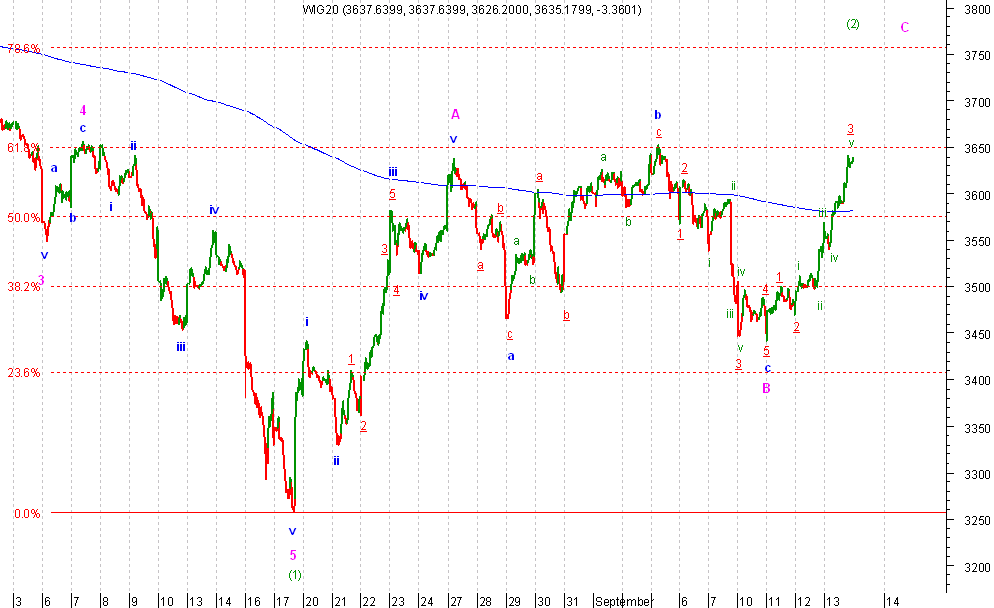Click the 3550 price axis label
994x608 pixels.
point(977,242)
